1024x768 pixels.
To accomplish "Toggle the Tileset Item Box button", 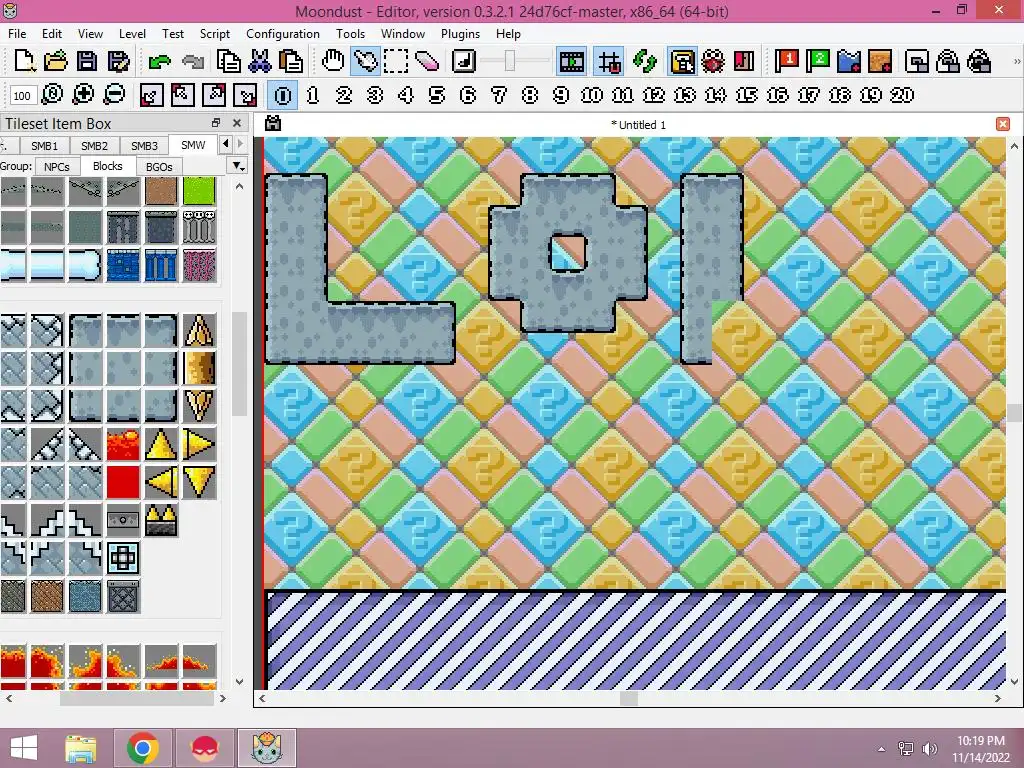I will [682, 61].
